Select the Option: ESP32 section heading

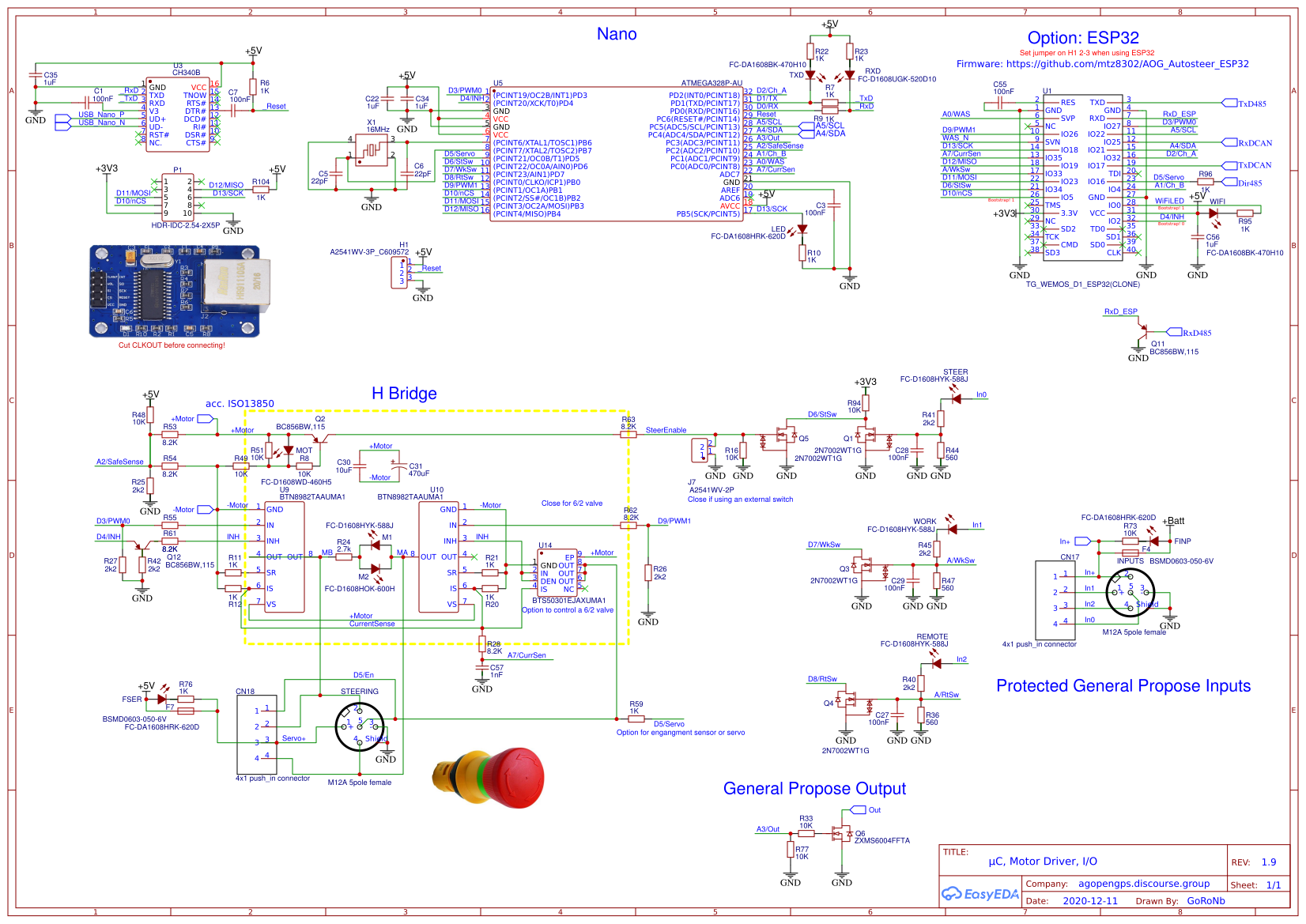pos(1083,37)
